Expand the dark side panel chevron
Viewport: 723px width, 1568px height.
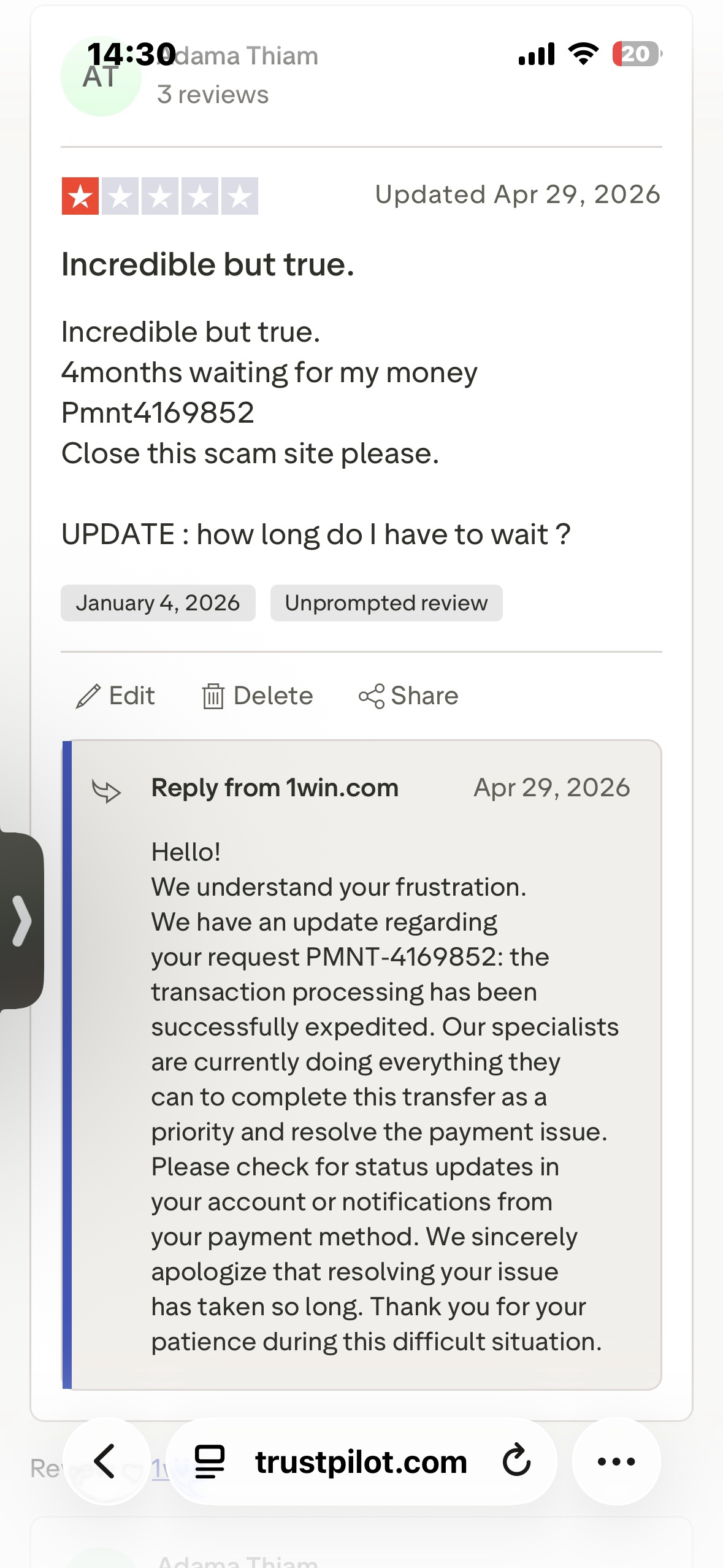coord(21,920)
